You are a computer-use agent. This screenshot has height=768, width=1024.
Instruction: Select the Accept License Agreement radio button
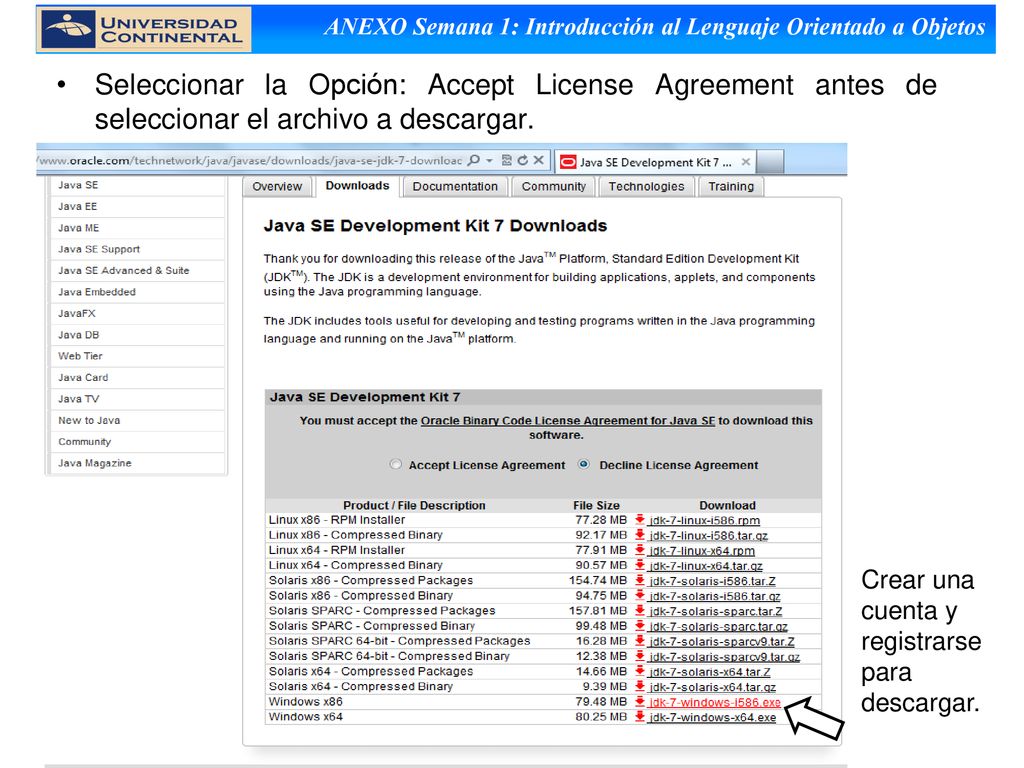click(395, 464)
